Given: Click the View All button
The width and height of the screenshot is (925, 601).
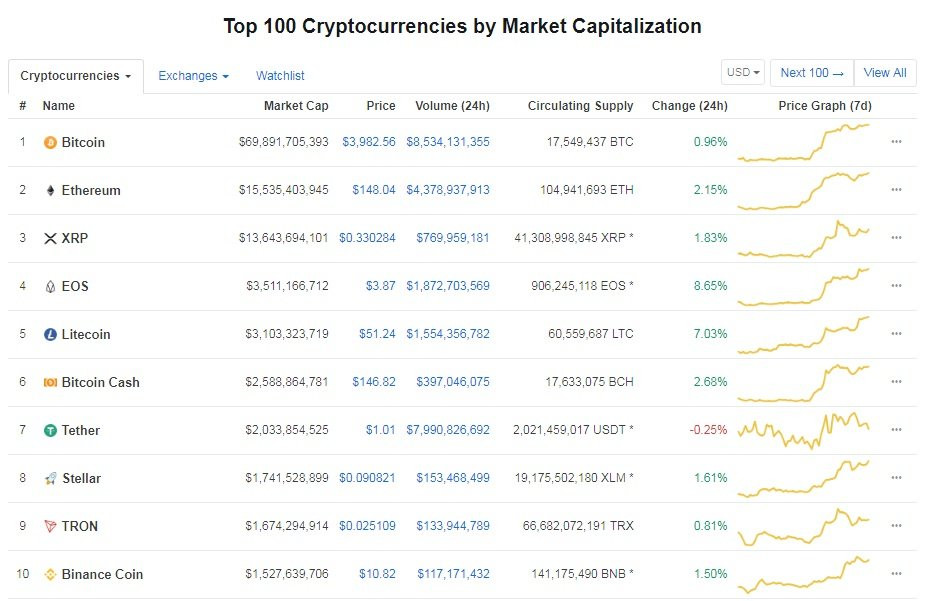Looking at the screenshot, I should click(885, 73).
